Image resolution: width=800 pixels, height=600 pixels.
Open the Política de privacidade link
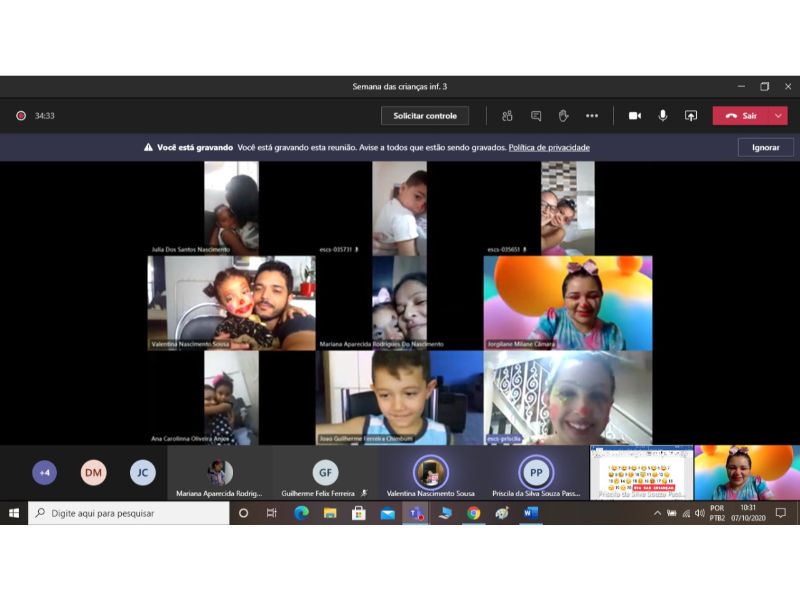549,148
